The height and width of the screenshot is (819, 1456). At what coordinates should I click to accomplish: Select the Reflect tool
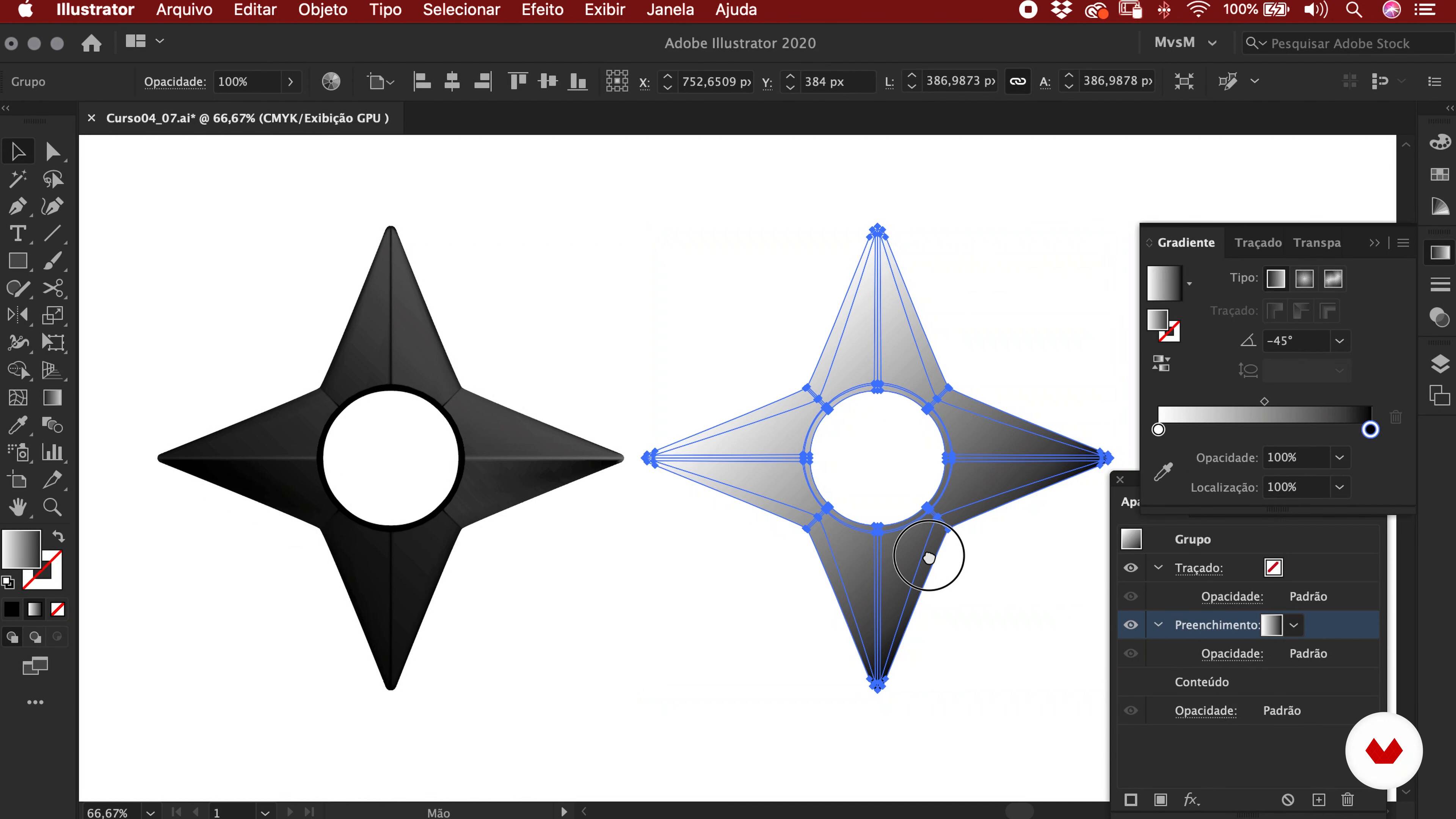tap(18, 315)
